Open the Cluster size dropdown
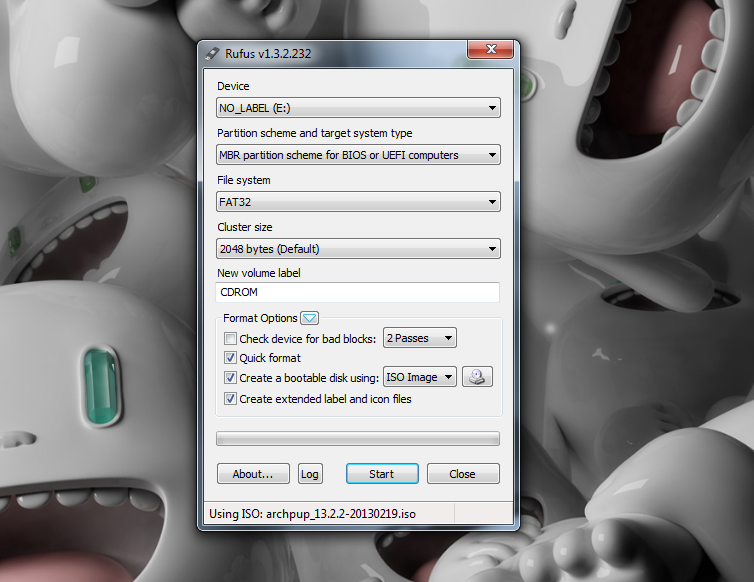 point(358,249)
